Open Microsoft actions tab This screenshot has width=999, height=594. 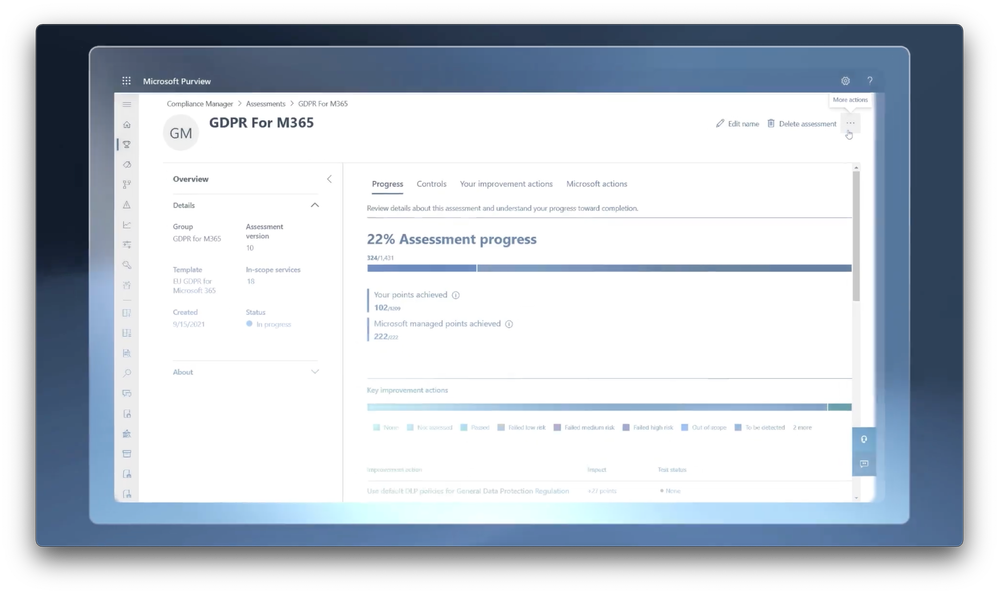596,184
